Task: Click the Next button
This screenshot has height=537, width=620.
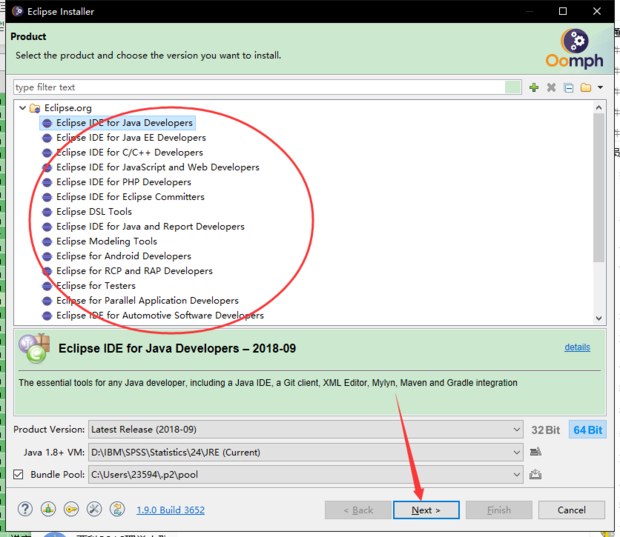Action: [425, 510]
